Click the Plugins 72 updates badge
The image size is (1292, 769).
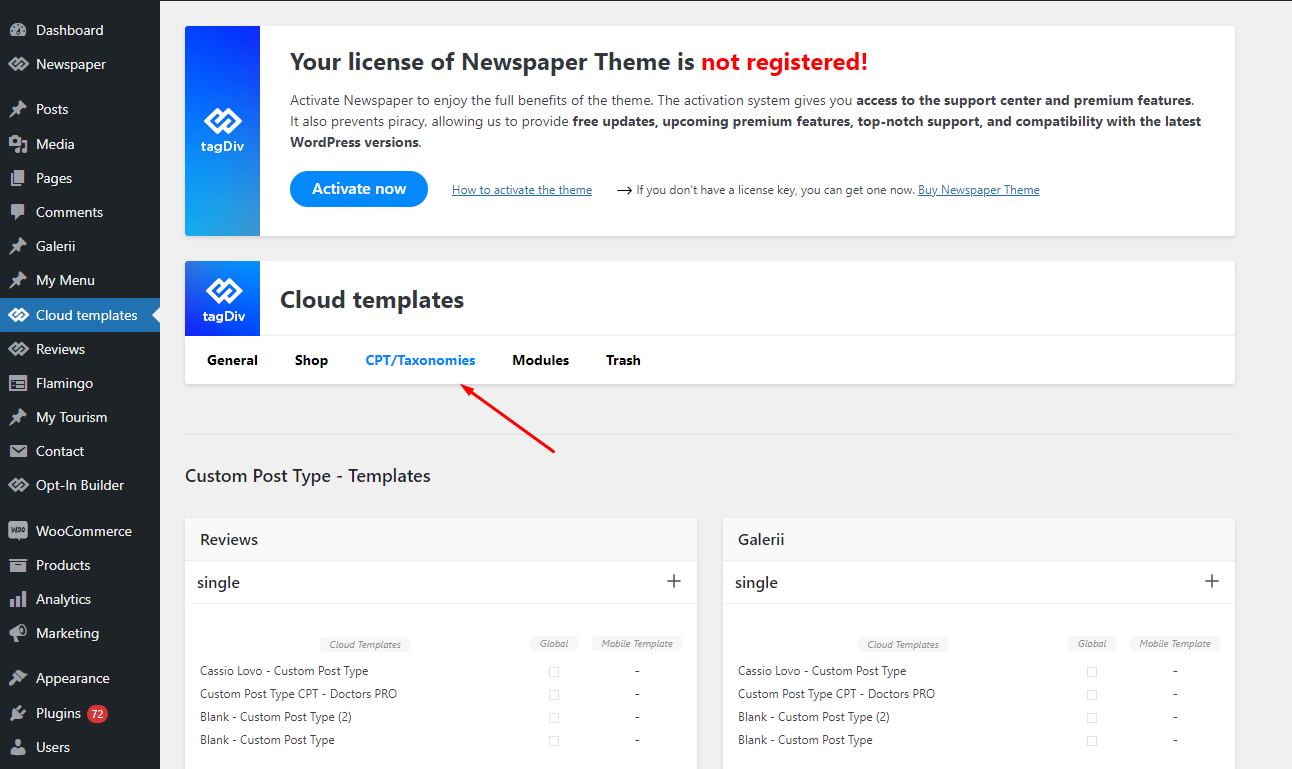(97, 714)
